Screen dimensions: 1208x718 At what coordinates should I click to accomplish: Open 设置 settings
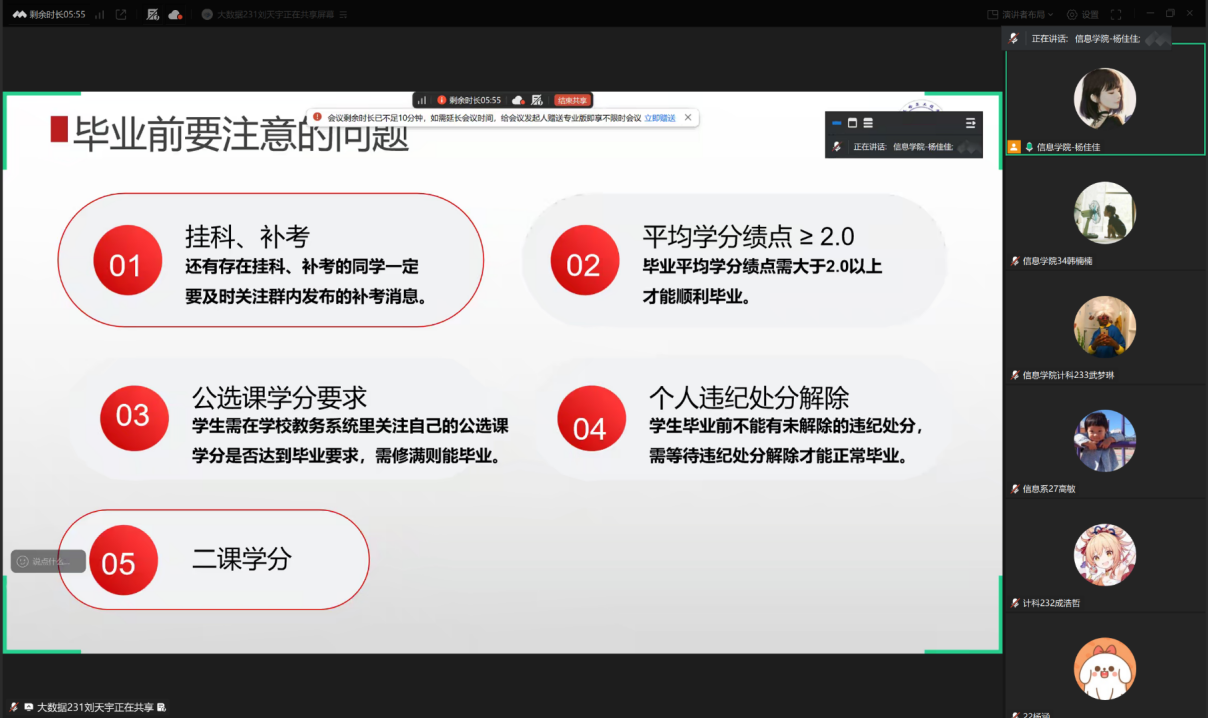[x=1082, y=15]
